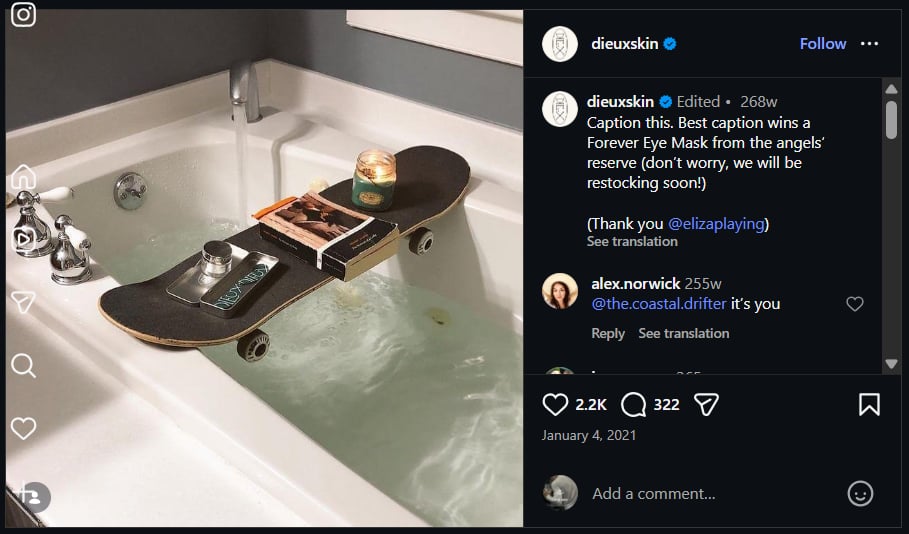The image size is (909, 534).
Task: Click the comments scrollbar down arrow
Action: coord(891,365)
